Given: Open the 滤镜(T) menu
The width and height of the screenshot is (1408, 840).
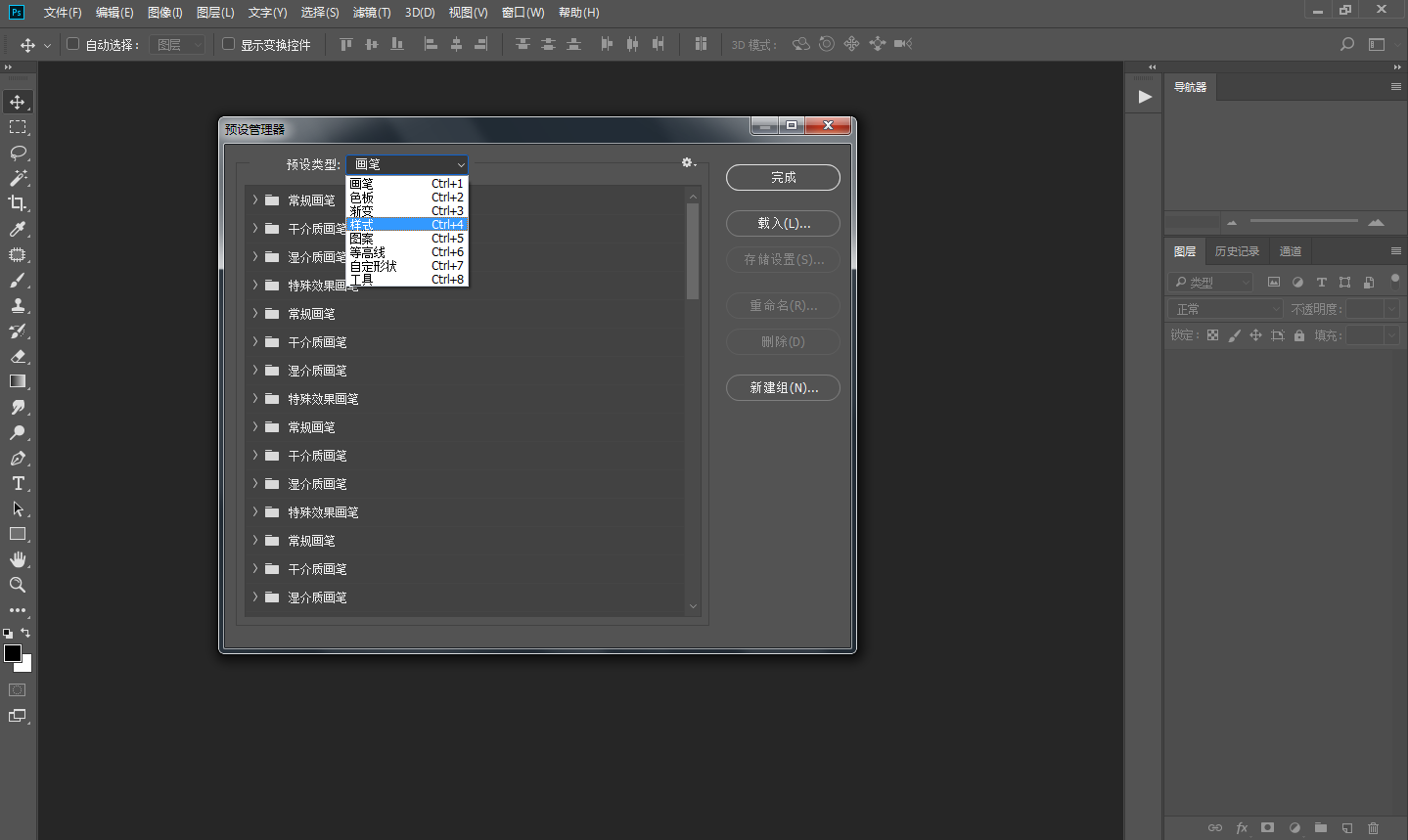Looking at the screenshot, I should pyautogui.click(x=372, y=13).
